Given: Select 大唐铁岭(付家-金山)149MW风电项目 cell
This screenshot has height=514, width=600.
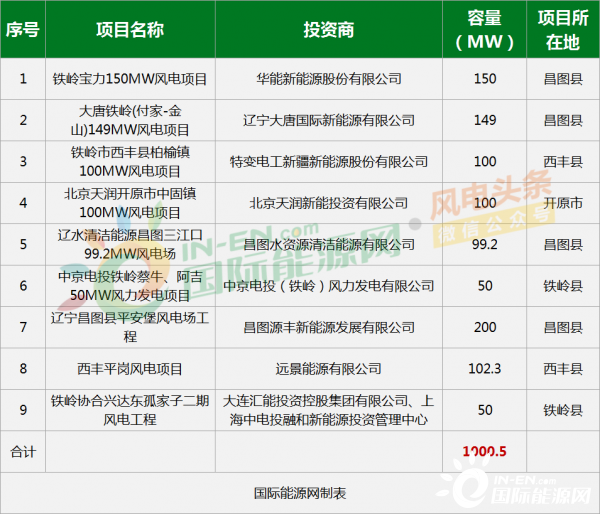Looking at the screenshot, I should tap(130, 120).
